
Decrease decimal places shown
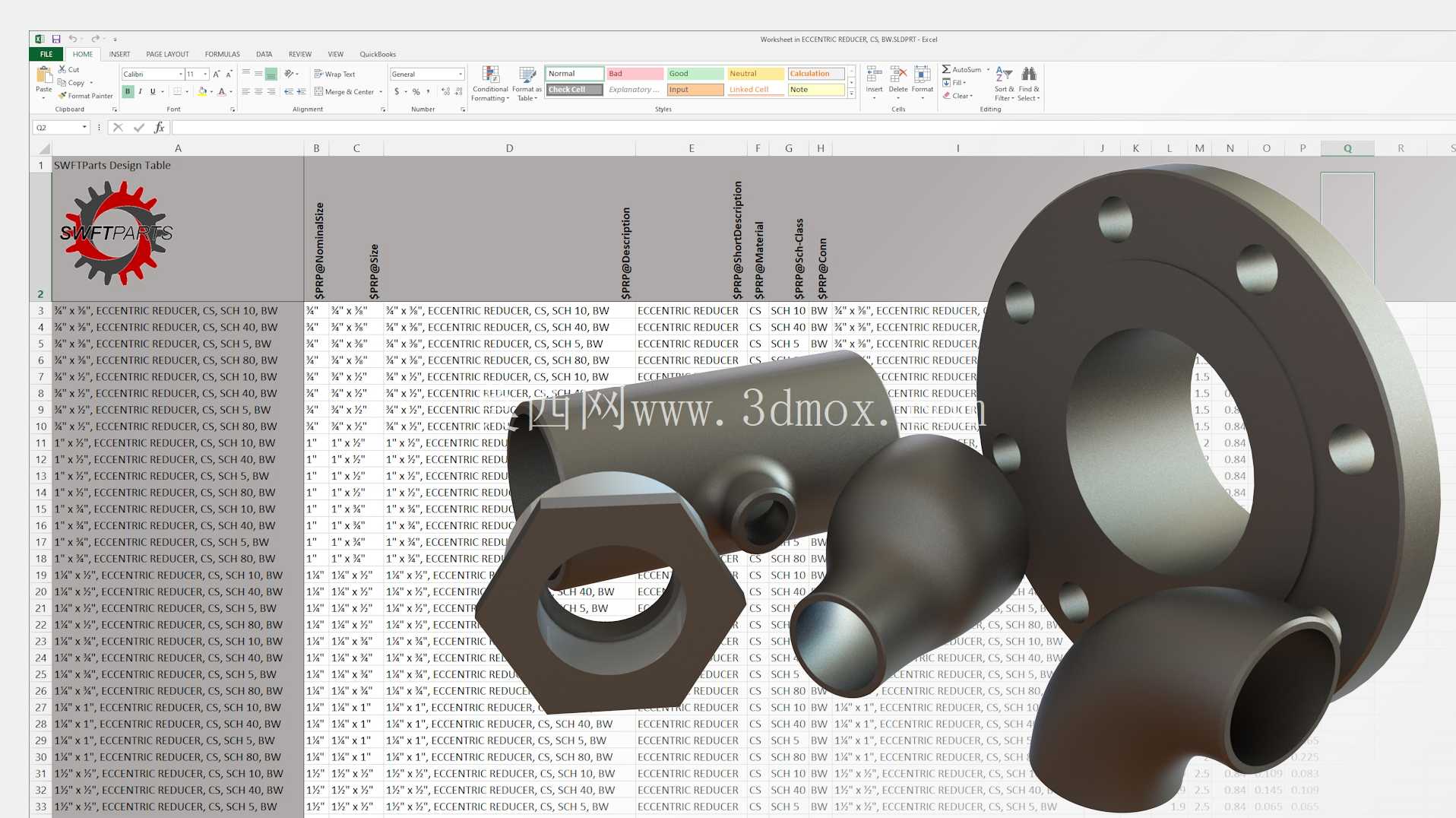coord(458,91)
